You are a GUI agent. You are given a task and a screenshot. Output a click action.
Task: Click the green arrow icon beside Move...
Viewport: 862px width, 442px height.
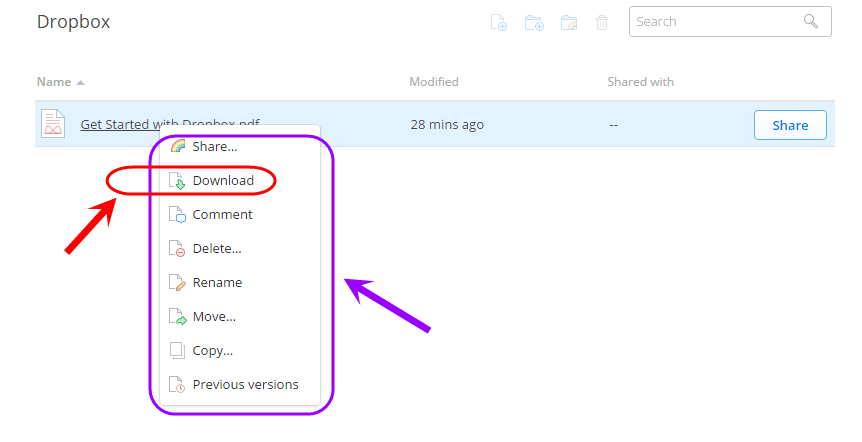coord(177,317)
